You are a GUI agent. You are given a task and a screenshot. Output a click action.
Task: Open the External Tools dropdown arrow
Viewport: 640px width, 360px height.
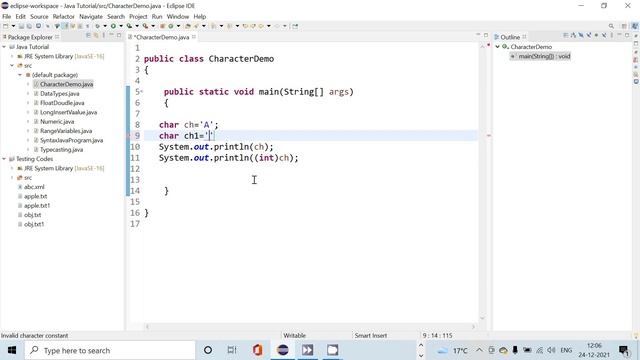coord(153,26)
